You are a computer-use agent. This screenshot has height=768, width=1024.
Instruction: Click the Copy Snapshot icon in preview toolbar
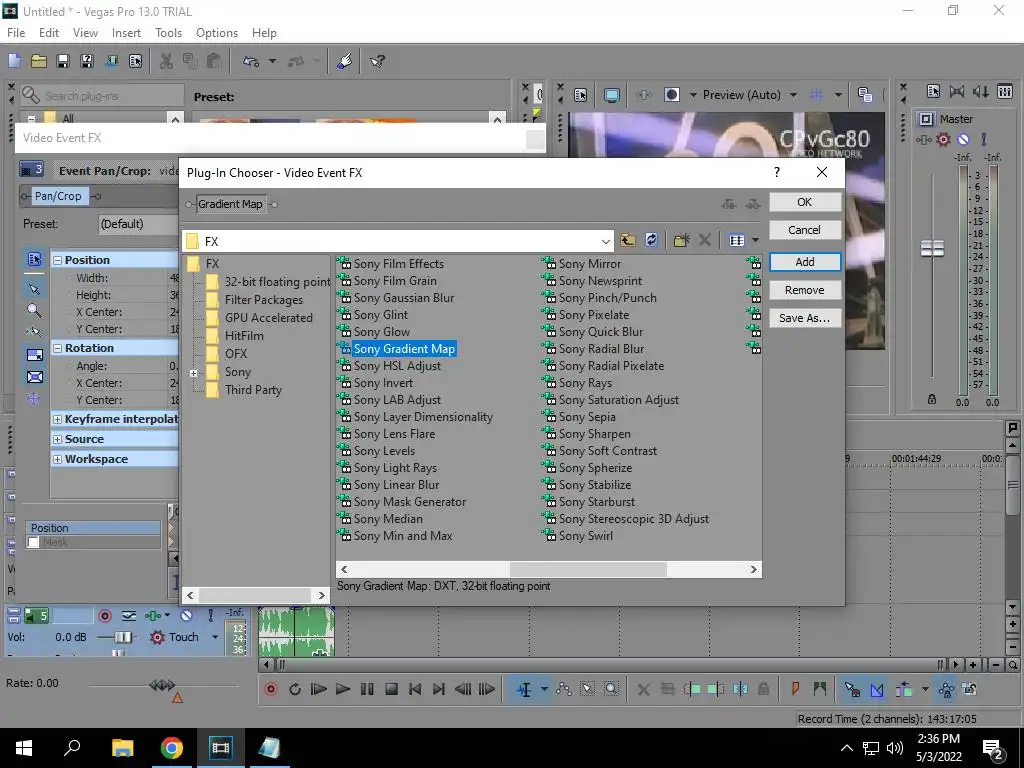(865, 95)
